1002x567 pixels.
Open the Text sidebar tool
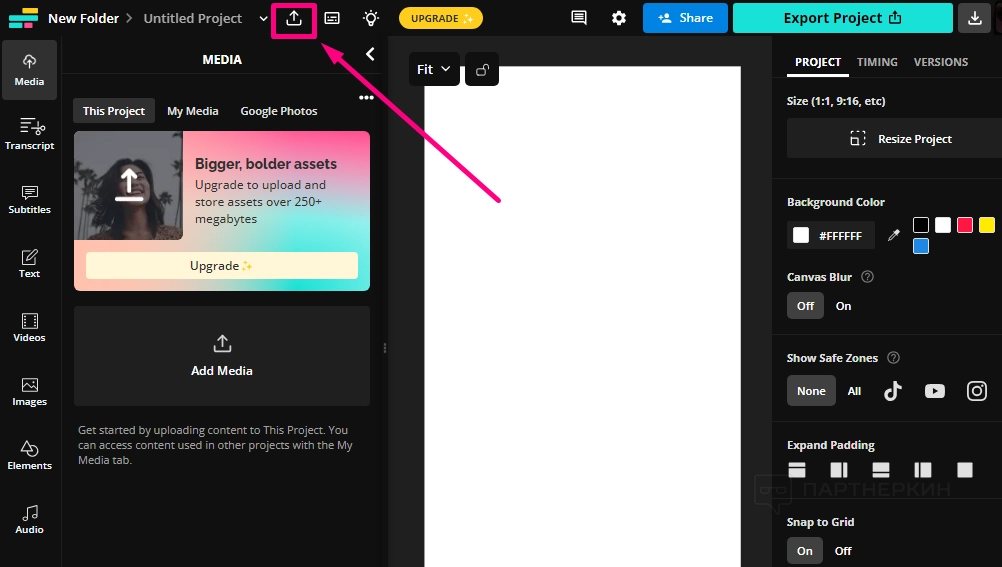pos(29,263)
